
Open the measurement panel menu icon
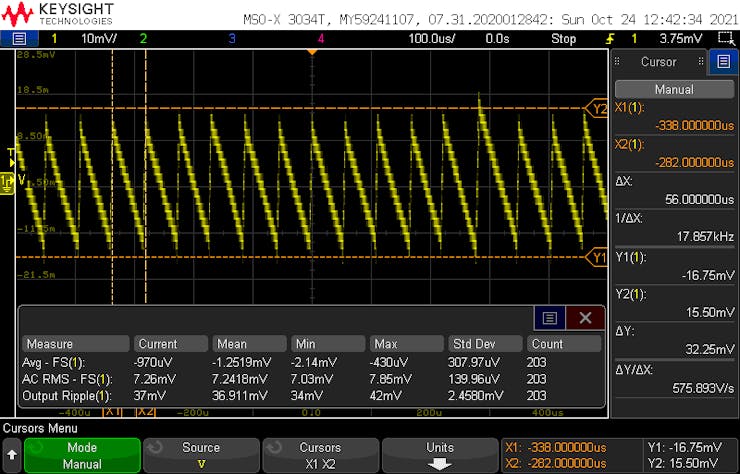549,318
